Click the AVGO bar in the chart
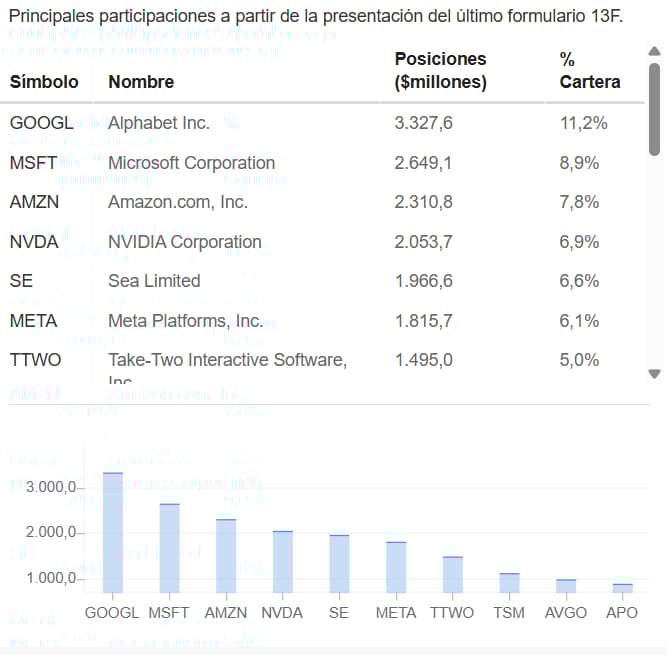667x655 pixels. point(566,586)
